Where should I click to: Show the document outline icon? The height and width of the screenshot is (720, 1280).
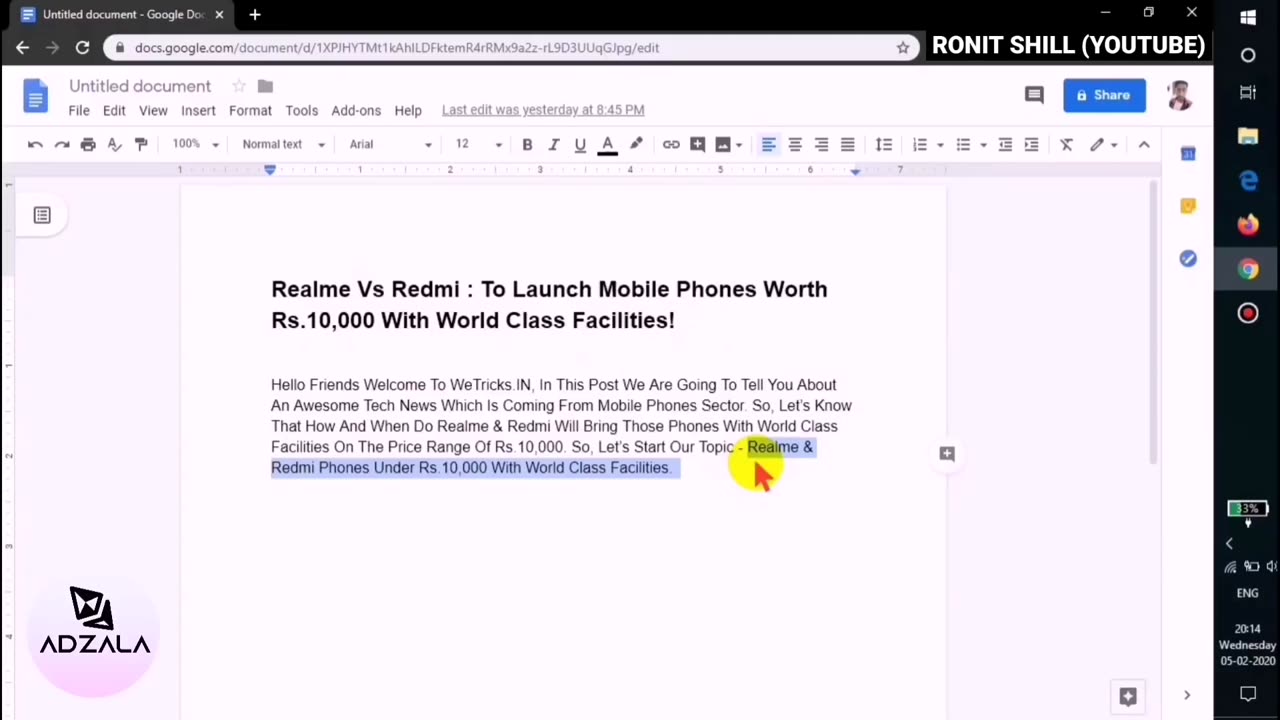click(x=42, y=215)
